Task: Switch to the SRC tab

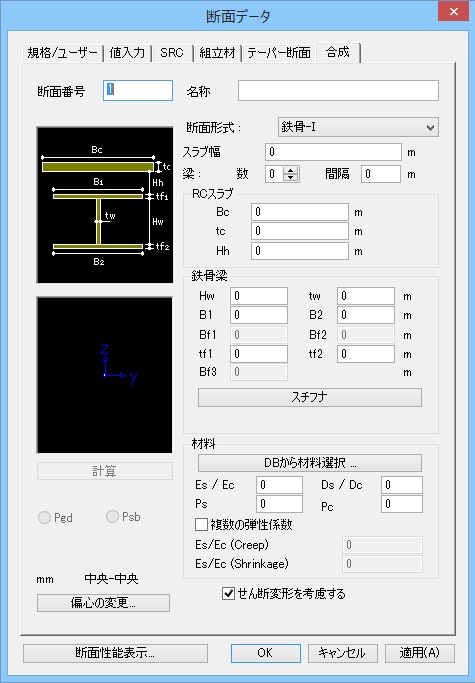Action: pyautogui.click(x=172, y=53)
